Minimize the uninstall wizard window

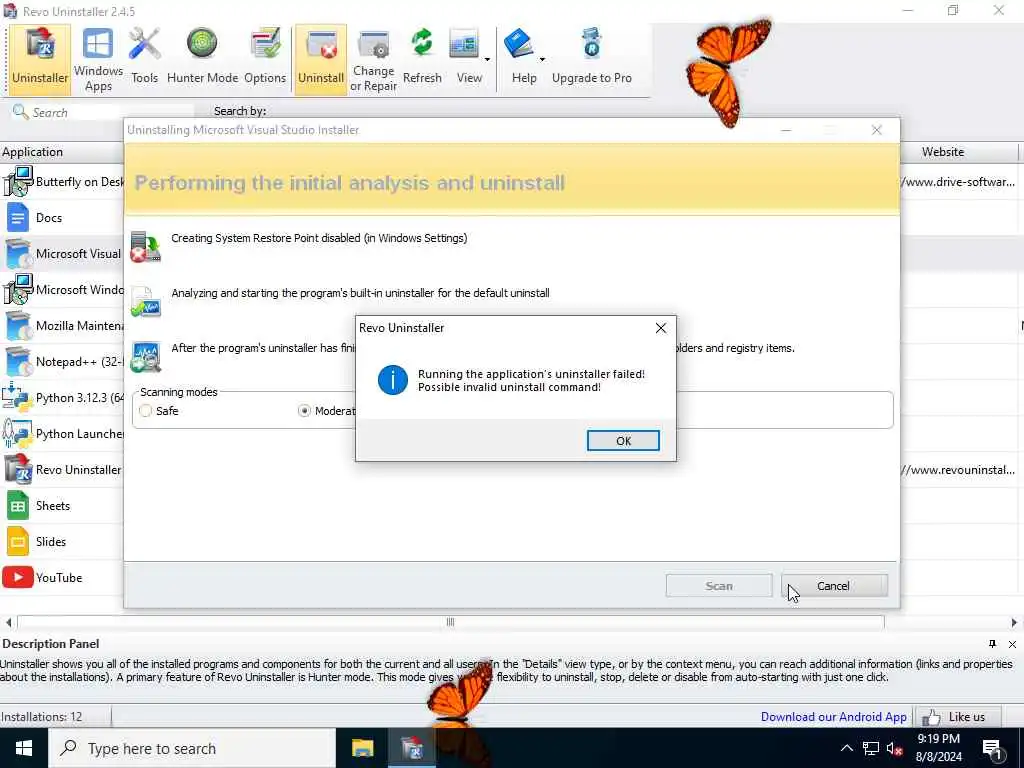[786, 130]
